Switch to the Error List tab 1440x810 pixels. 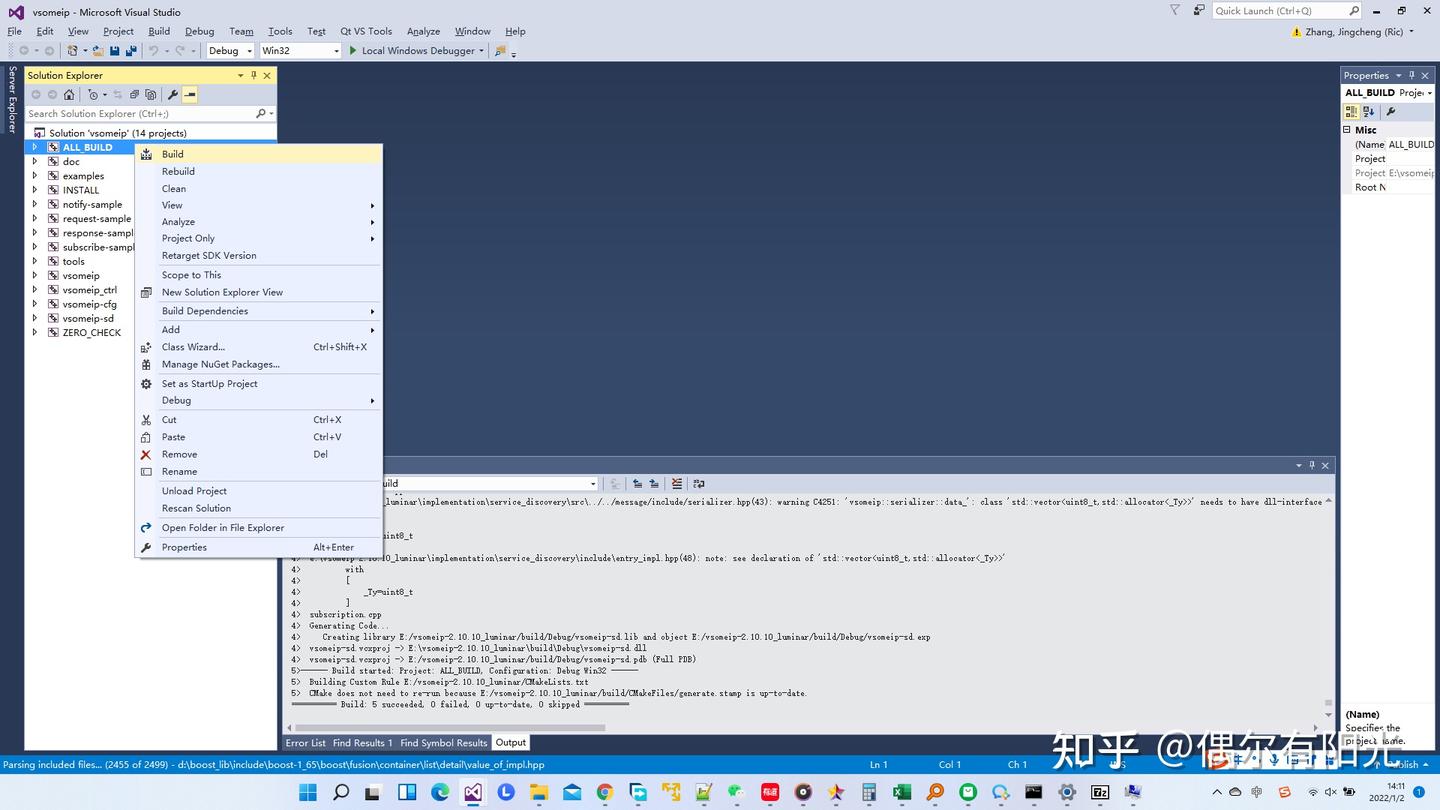coord(306,742)
